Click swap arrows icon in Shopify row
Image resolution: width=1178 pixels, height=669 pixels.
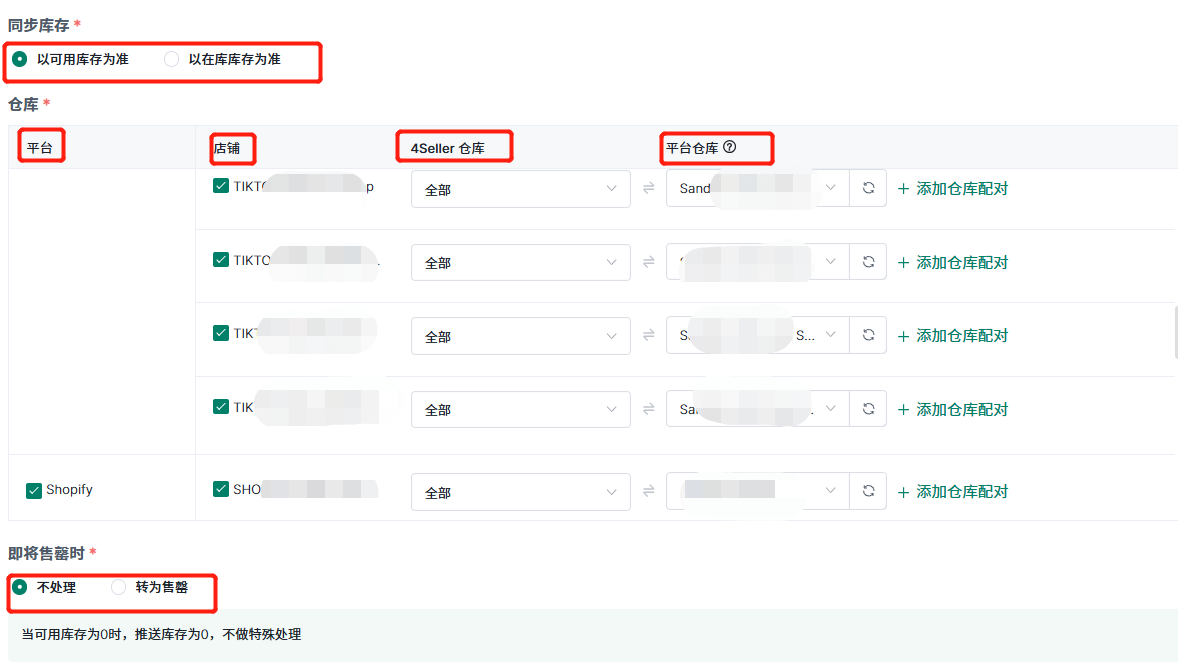(x=648, y=491)
